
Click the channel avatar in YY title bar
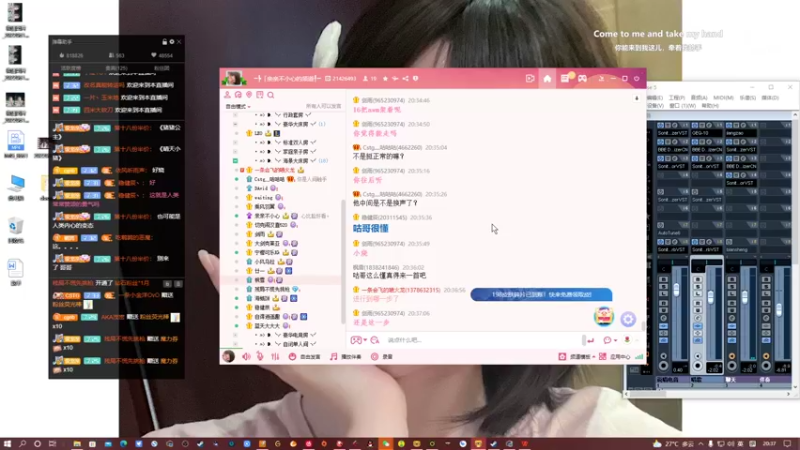click(234, 78)
